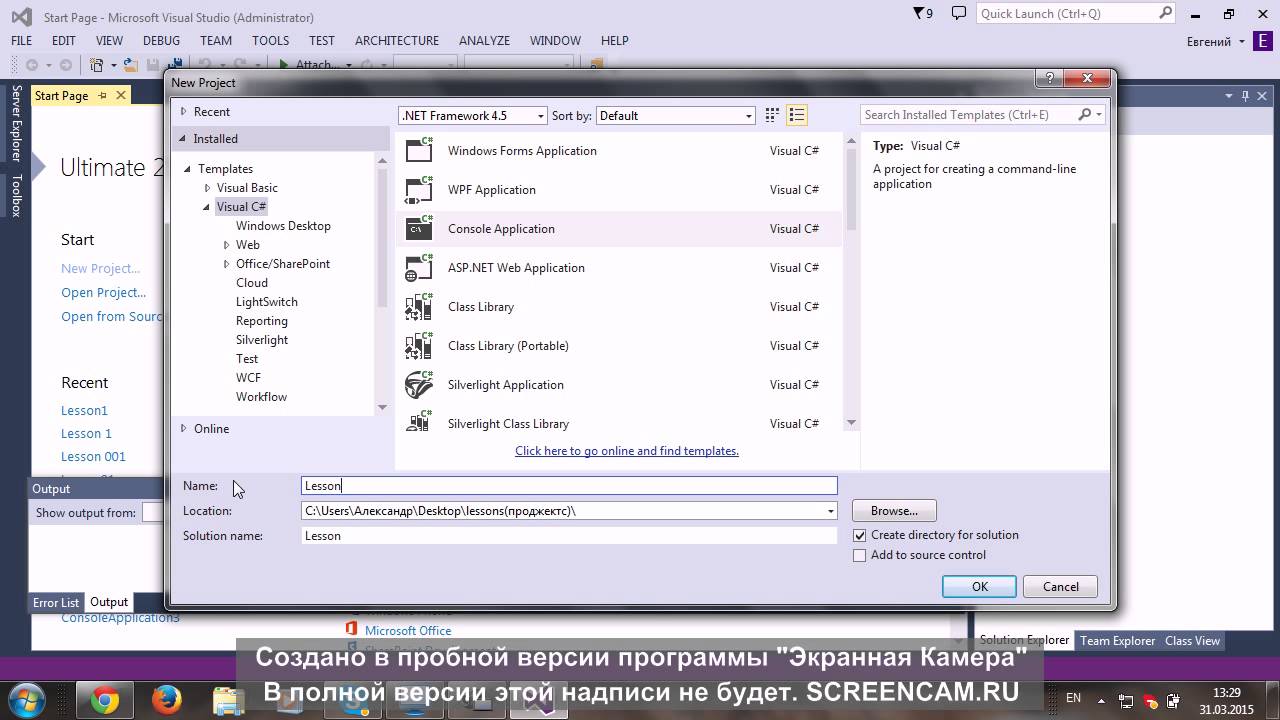Select the Windows Forms Application template icon
The image size is (1280, 720).
point(419,150)
